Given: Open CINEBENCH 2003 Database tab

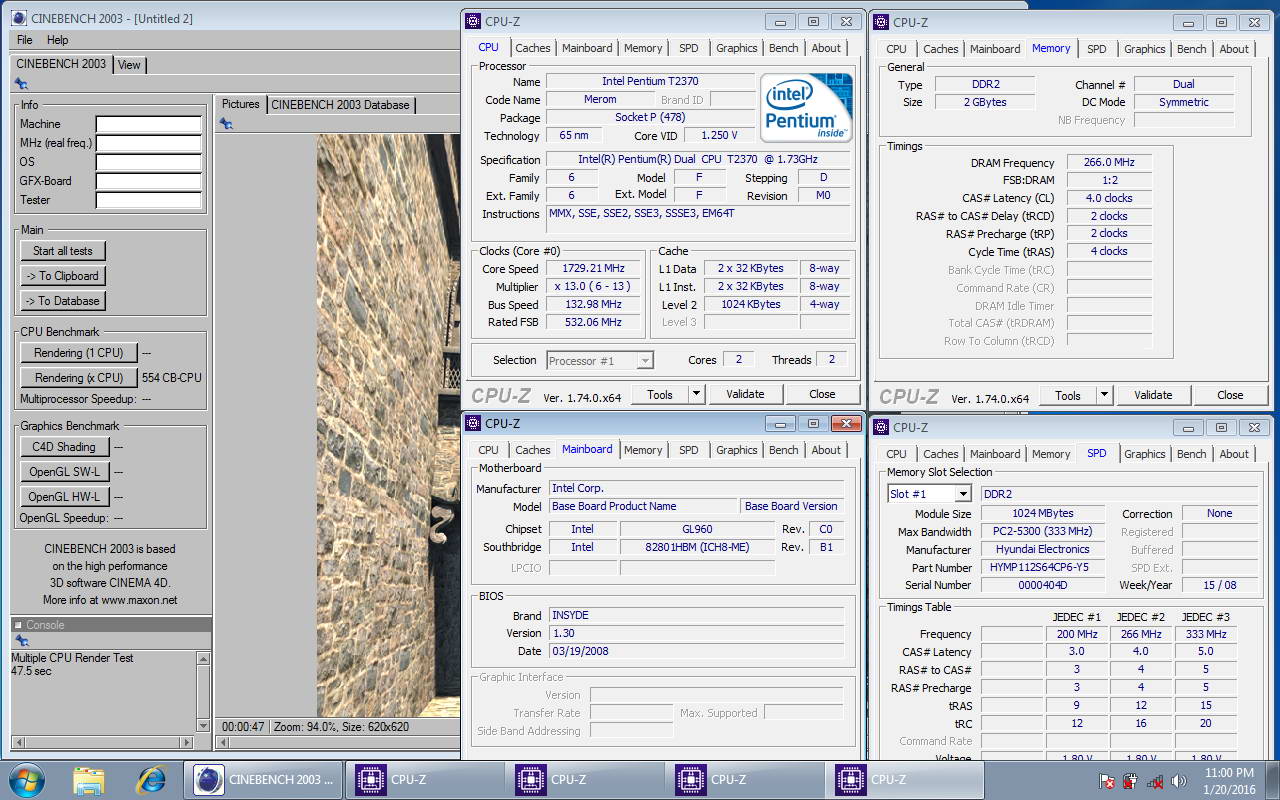Looking at the screenshot, I should pyautogui.click(x=340, y=104).
